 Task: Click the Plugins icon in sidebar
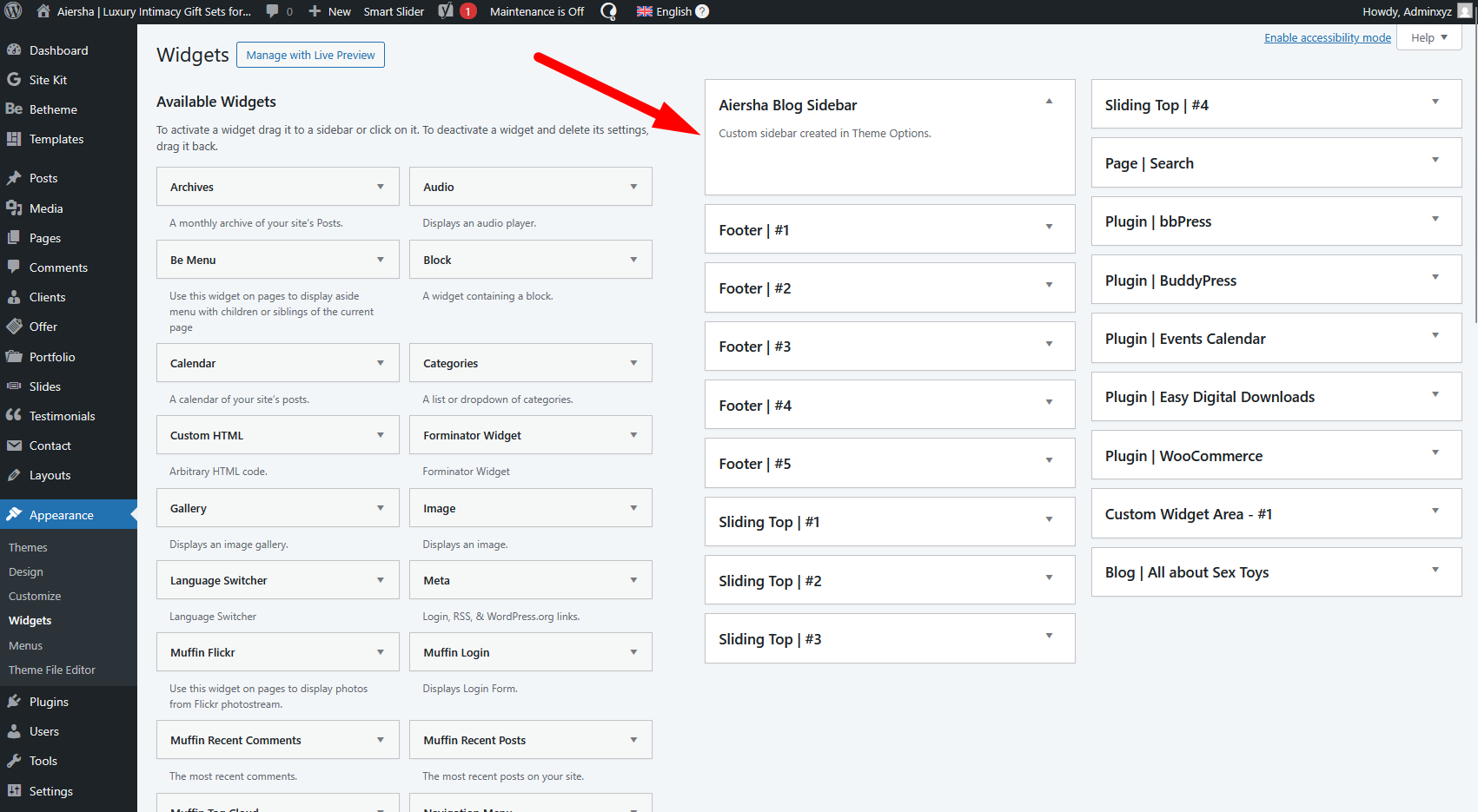tap(14, 702)
